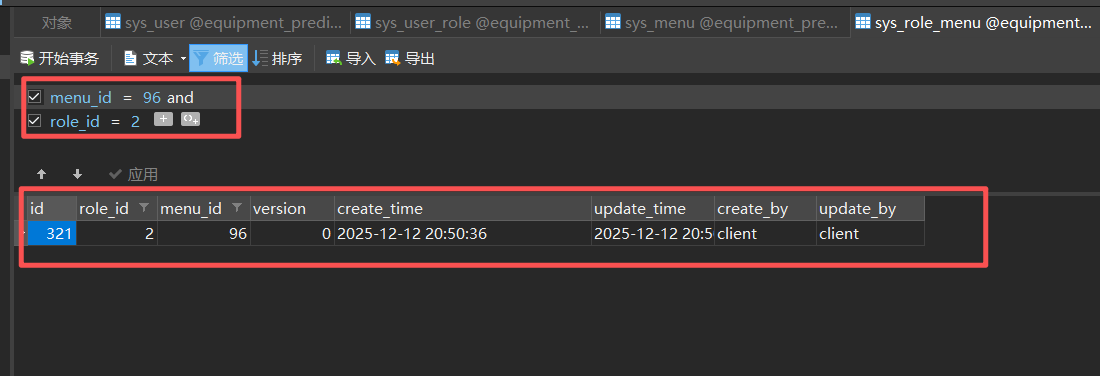Open the menu_id column filter funnel

click(x=237, y=208)
